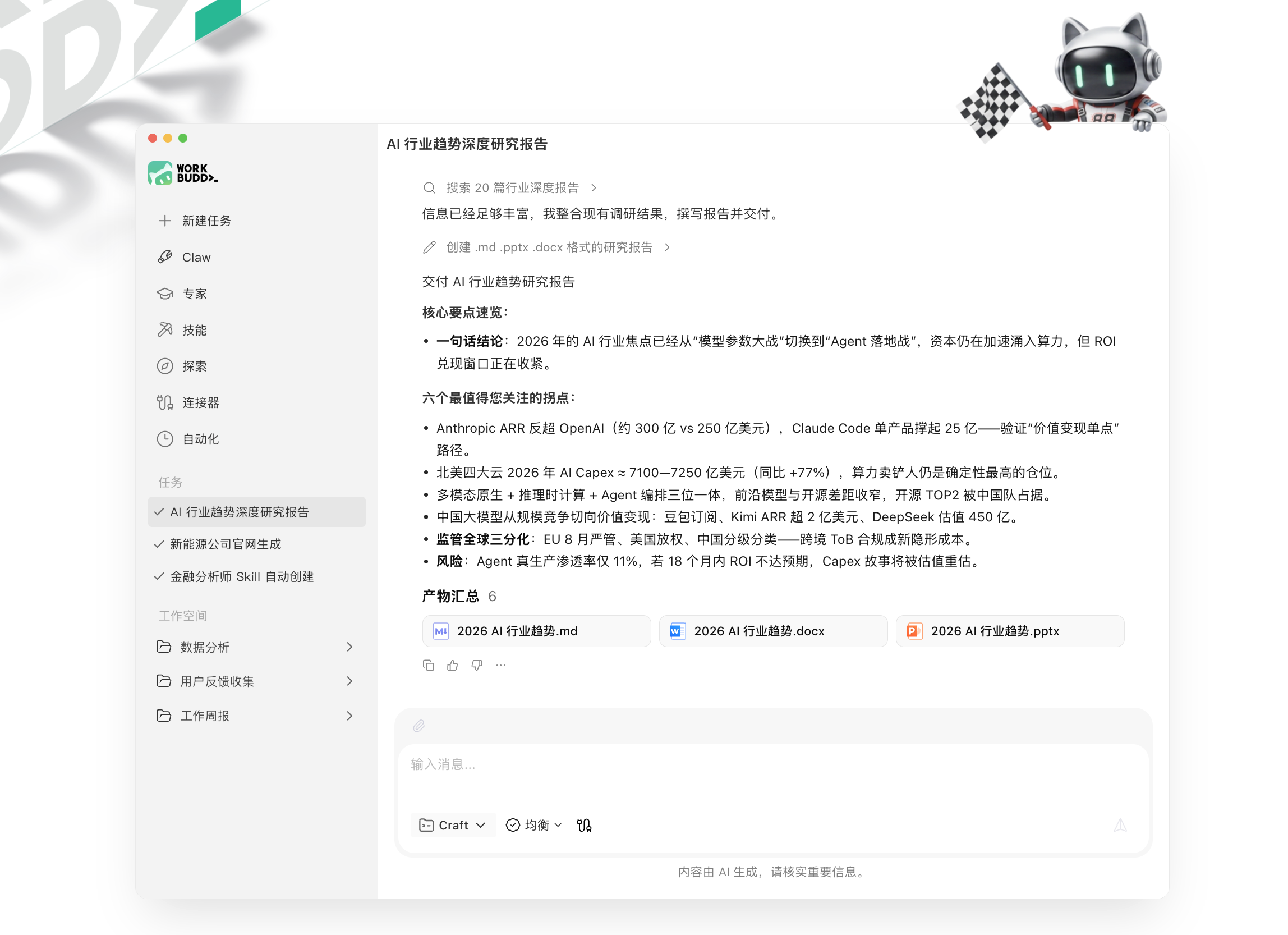Click the thumbs up icon
The image size is (1288, 935).
tap(453, 664)
